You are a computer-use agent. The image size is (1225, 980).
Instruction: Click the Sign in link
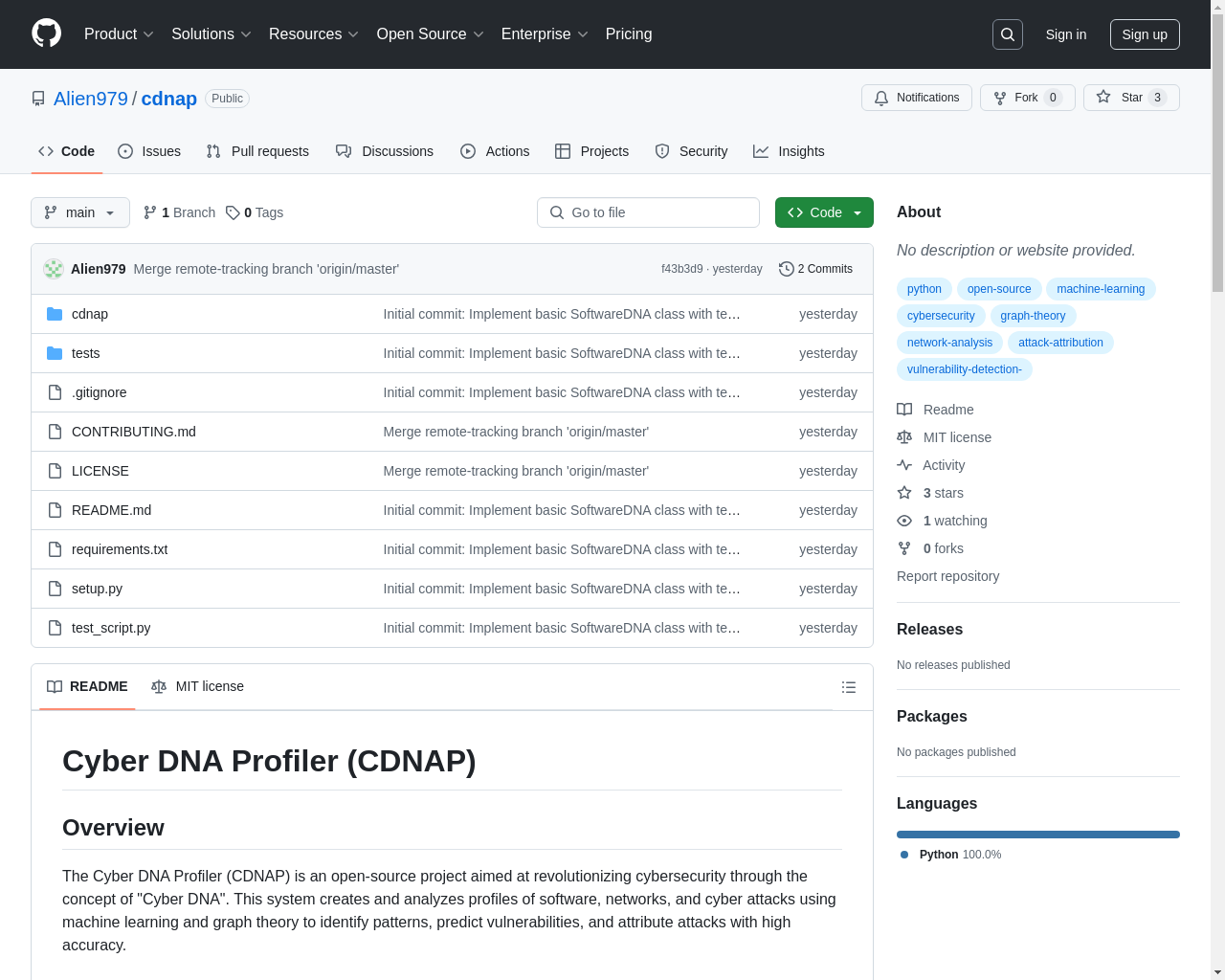click(x=1066, y=34)
